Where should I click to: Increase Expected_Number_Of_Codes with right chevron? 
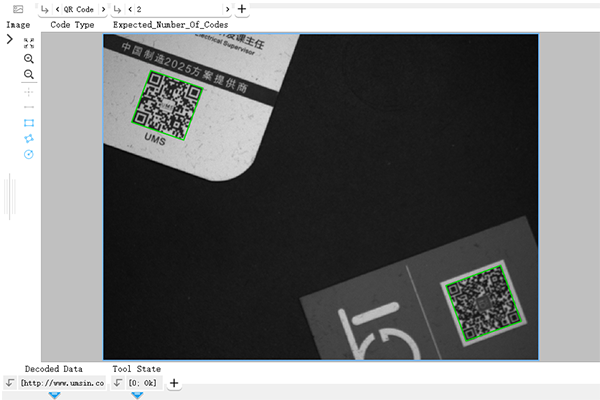click(228, 9)
